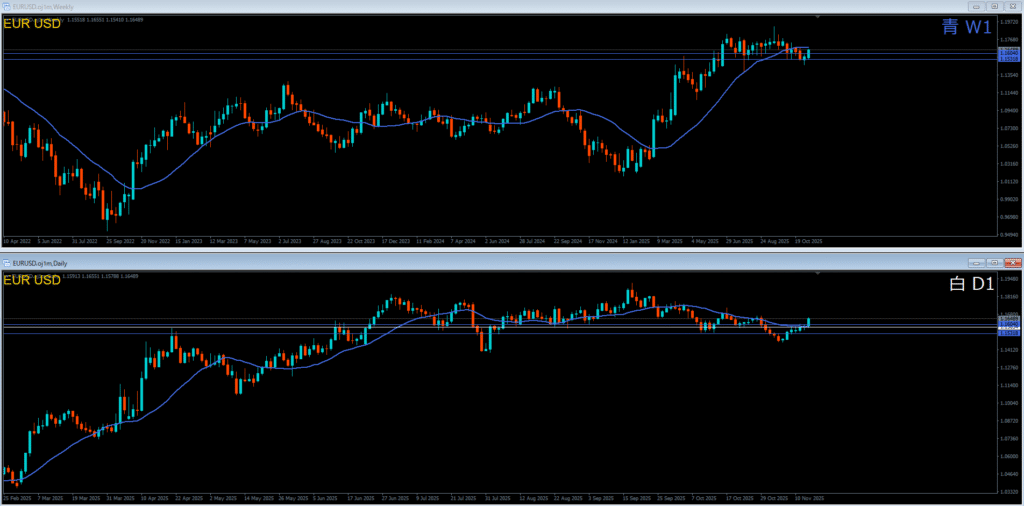
Task: Click chart shift triangle on Weekly chart
Action: [818, 17]
